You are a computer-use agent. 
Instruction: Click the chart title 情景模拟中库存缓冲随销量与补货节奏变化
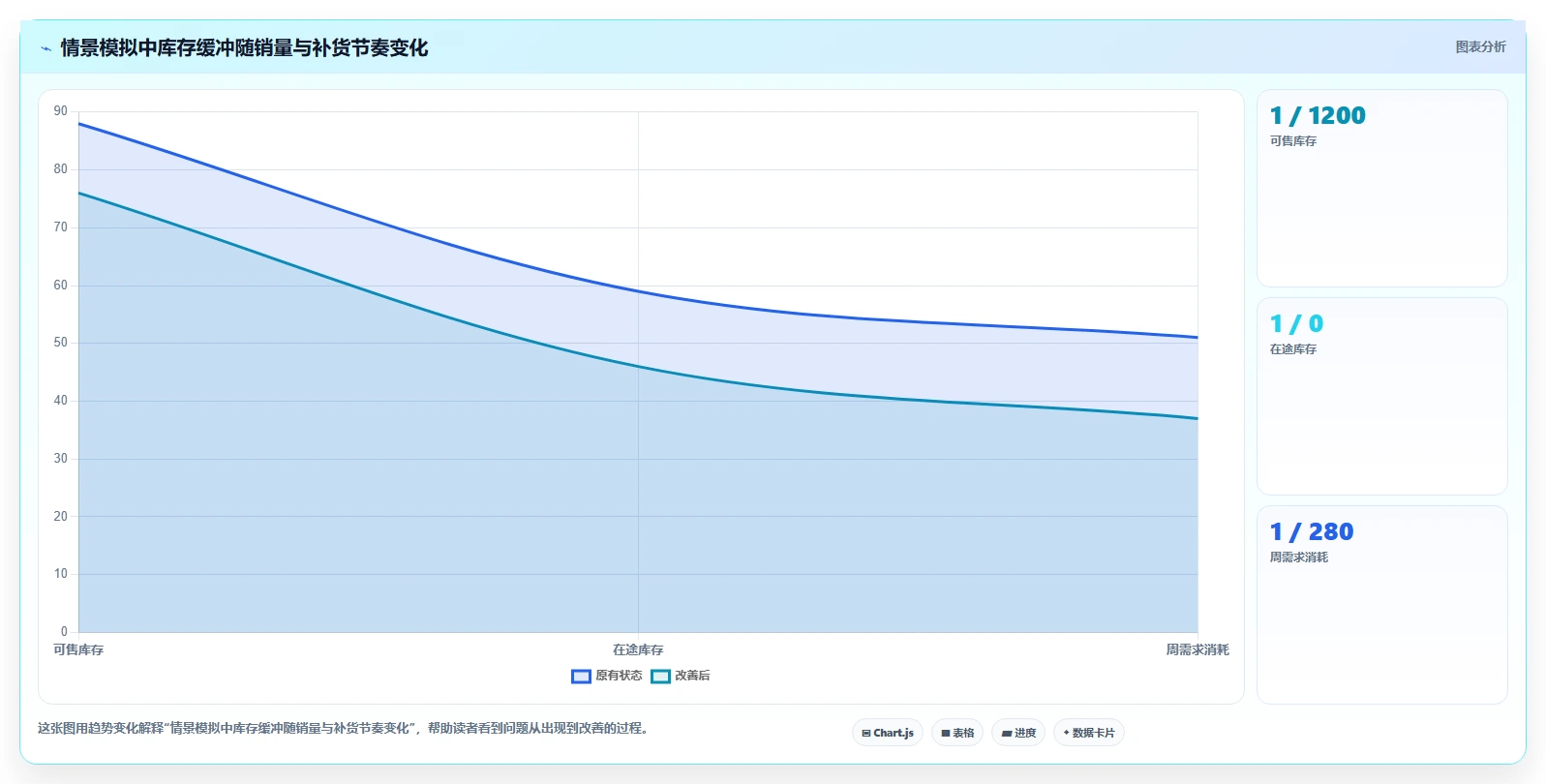(244, 47)
